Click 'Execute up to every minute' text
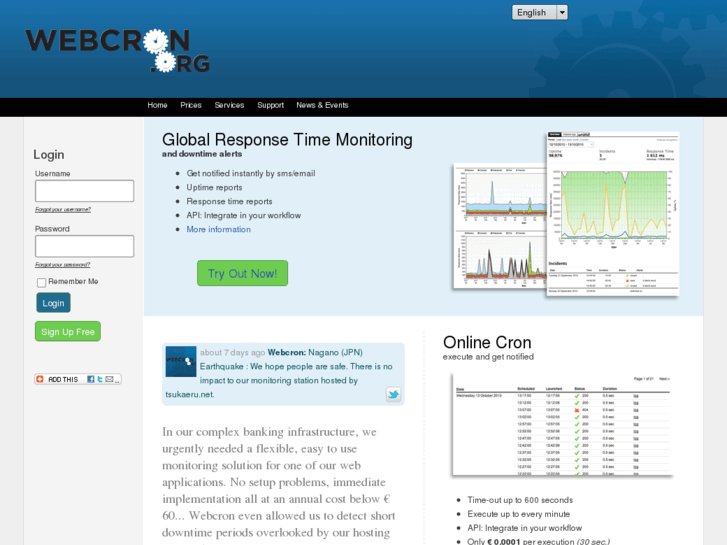Image resolution: width=727 pixels, height=545 pixels. pos(518,514)
